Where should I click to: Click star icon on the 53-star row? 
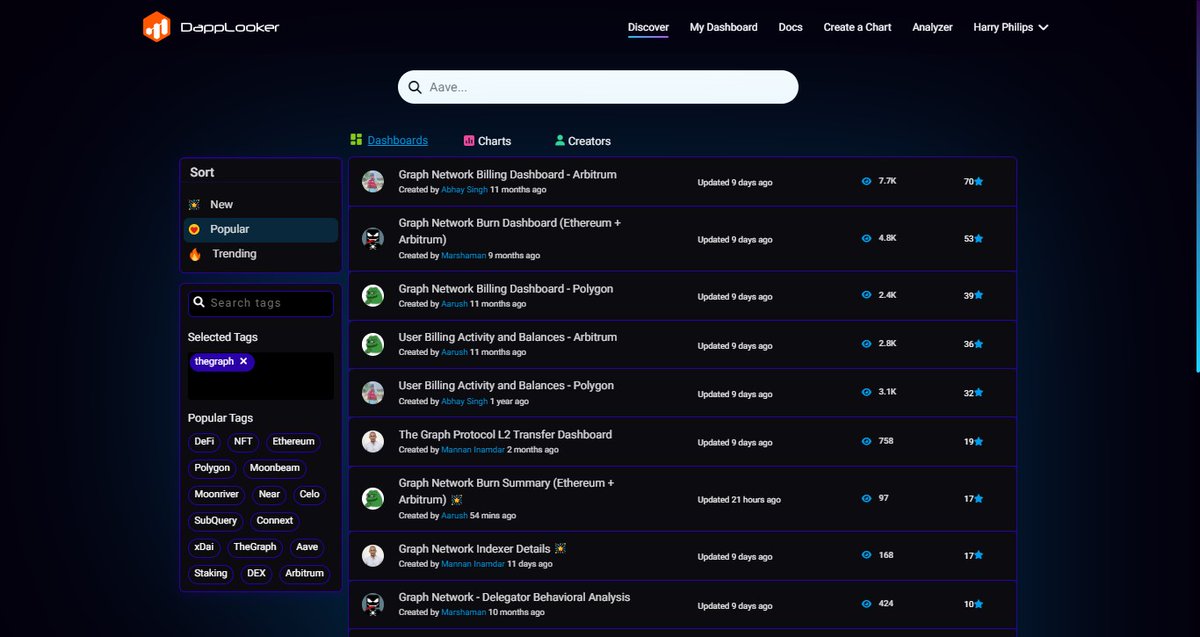click(979, 239)
